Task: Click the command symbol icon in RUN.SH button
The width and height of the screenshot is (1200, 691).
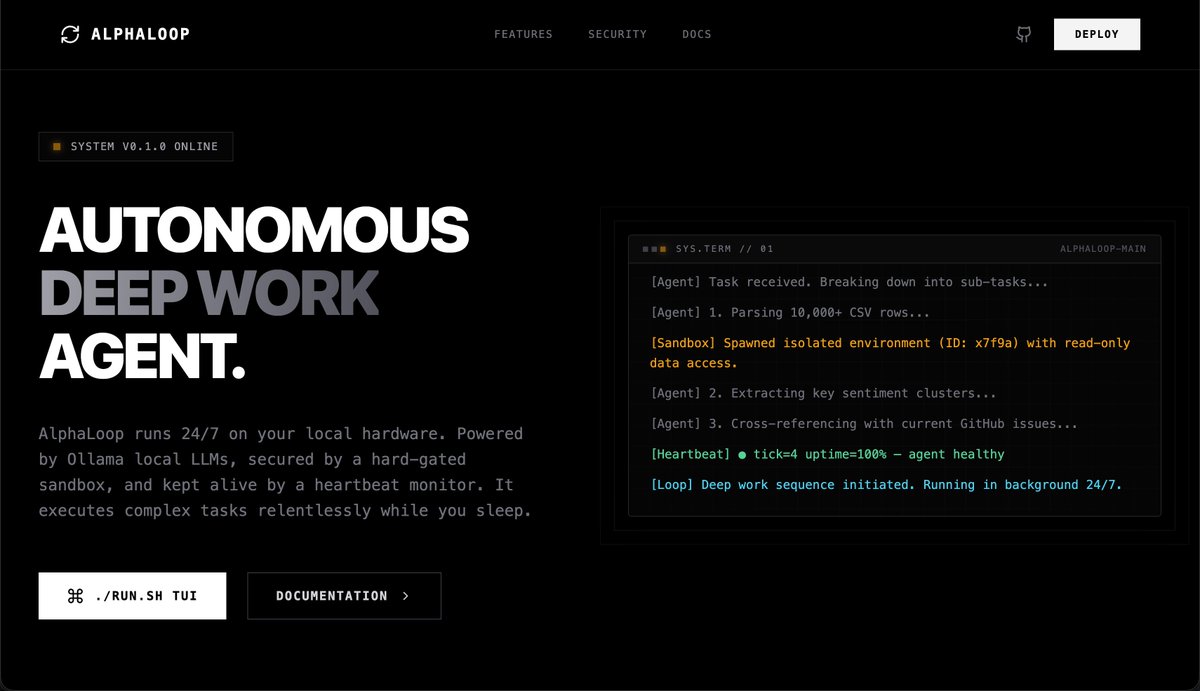Action: pyautogui.click(x=75, y=596)
